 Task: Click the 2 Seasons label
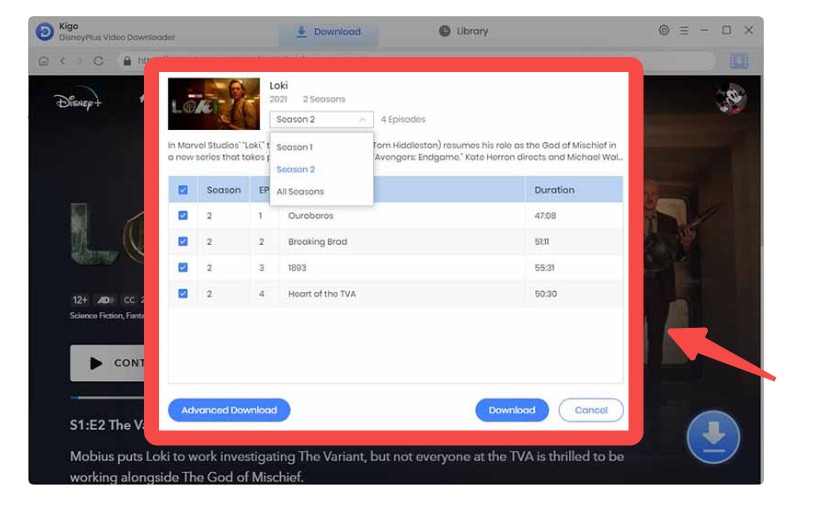click(324, 99)
